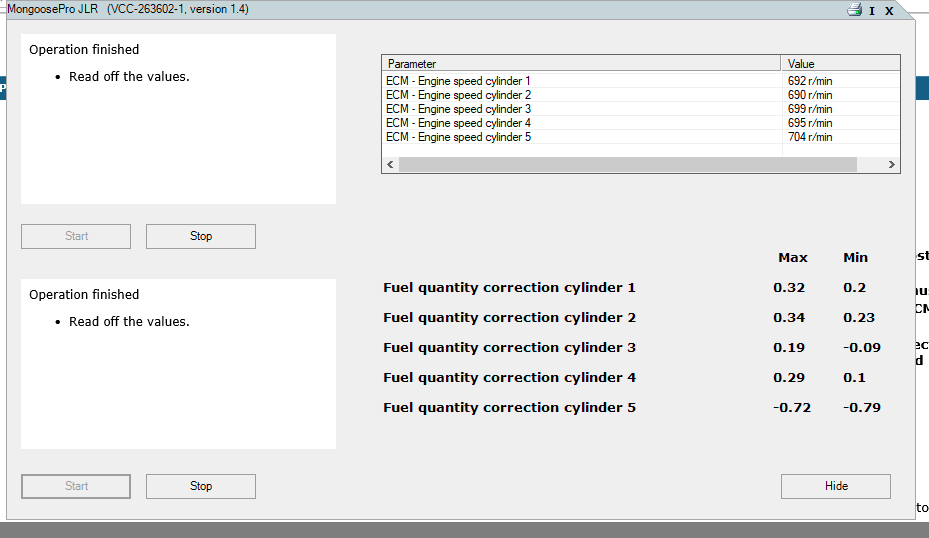
Task: Click the printer icon in title bar
Action: [854, 10]
